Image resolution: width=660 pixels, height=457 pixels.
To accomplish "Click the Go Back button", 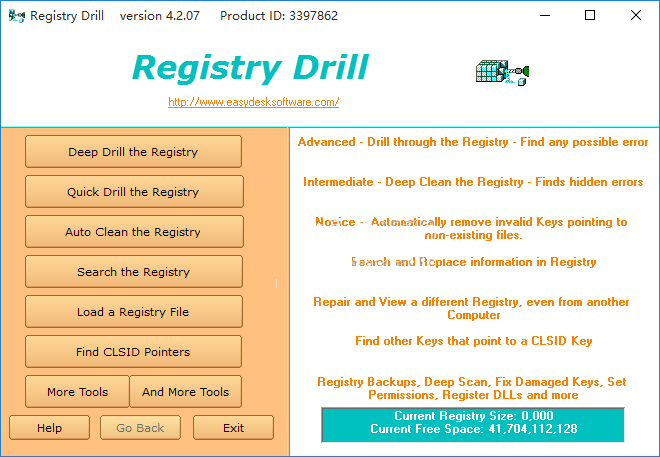I will 140,428.
